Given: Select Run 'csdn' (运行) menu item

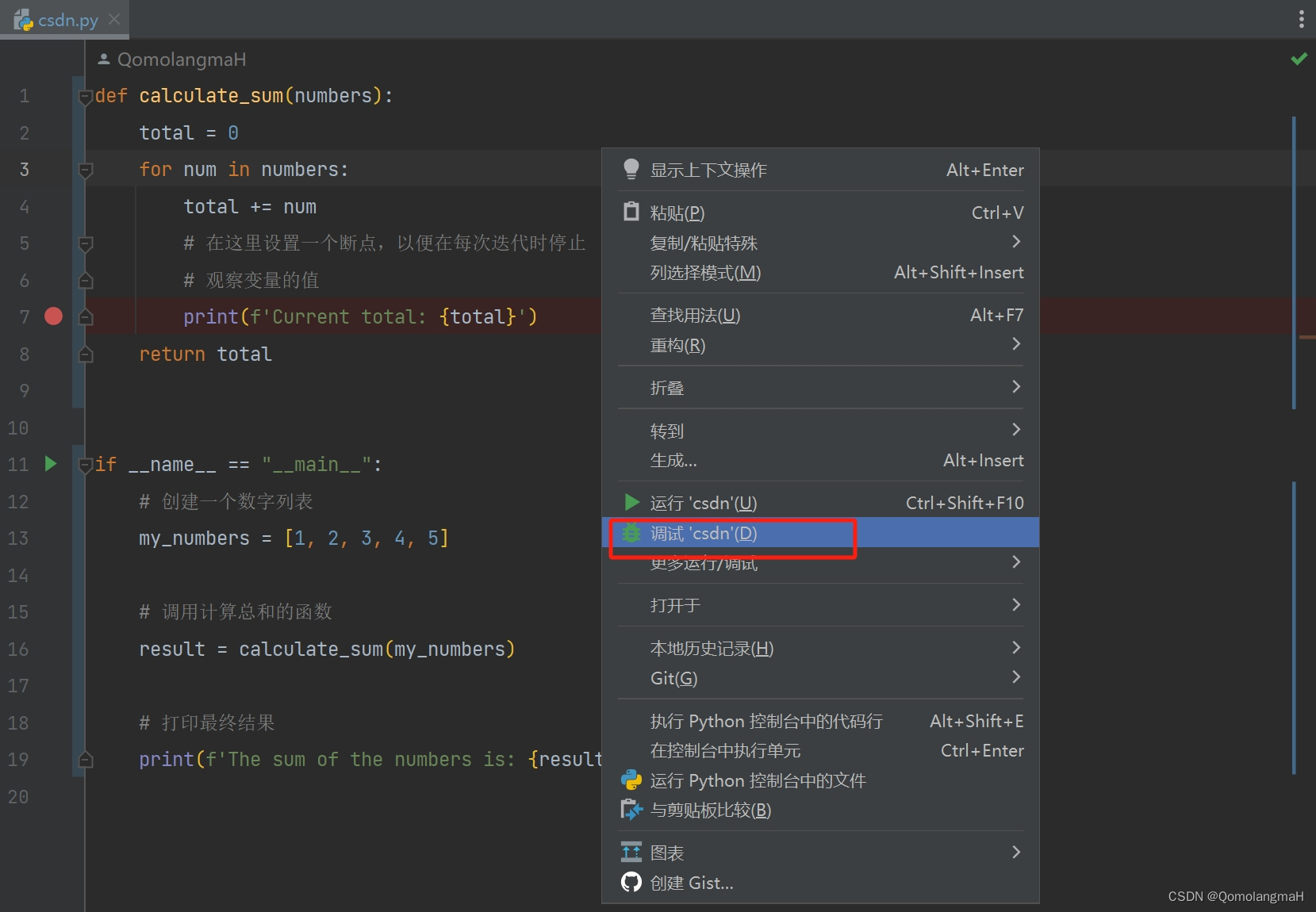Looking at the screenshot, I should pos(820,503).
